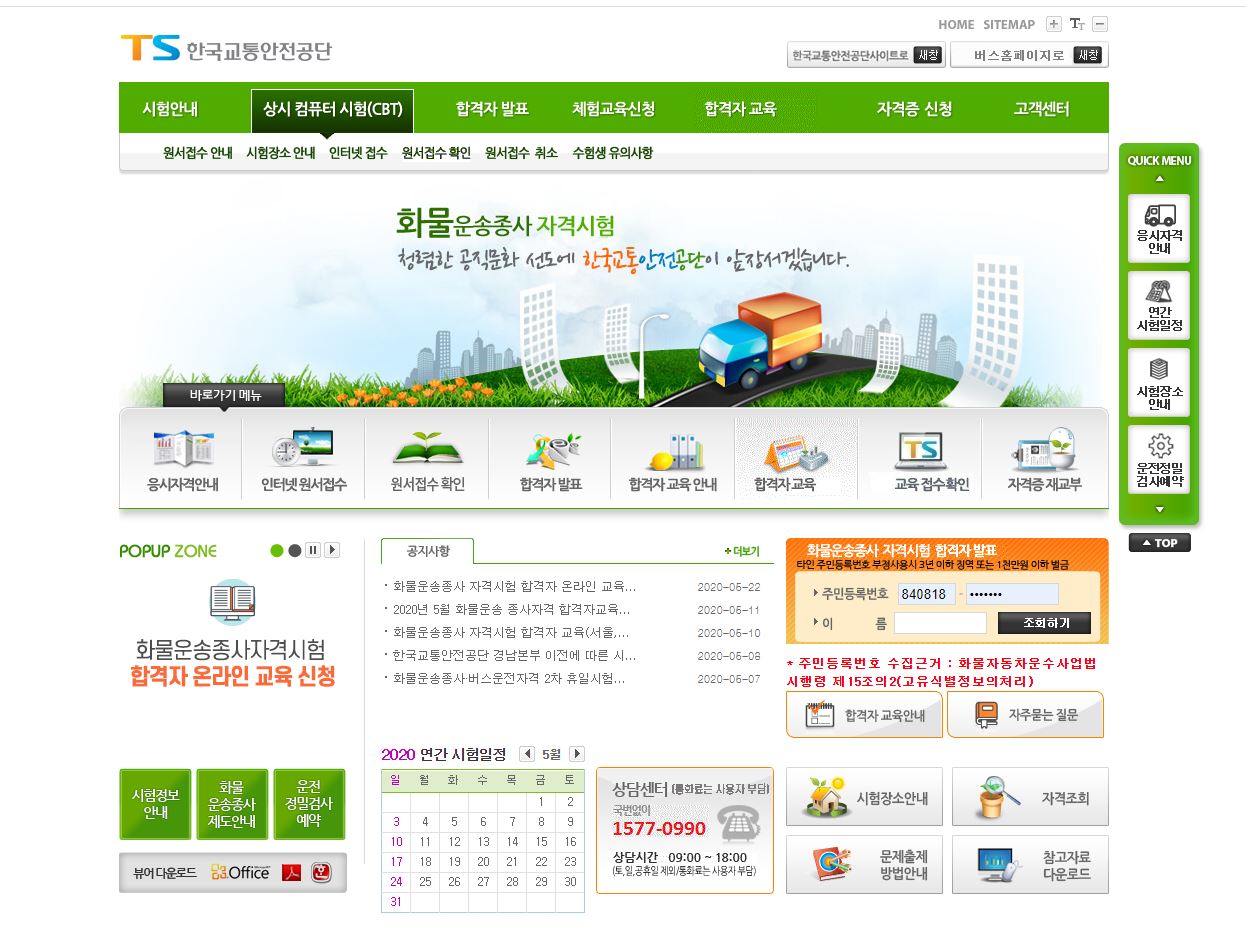Select second popup zone gray dot

tap(294, 550)
